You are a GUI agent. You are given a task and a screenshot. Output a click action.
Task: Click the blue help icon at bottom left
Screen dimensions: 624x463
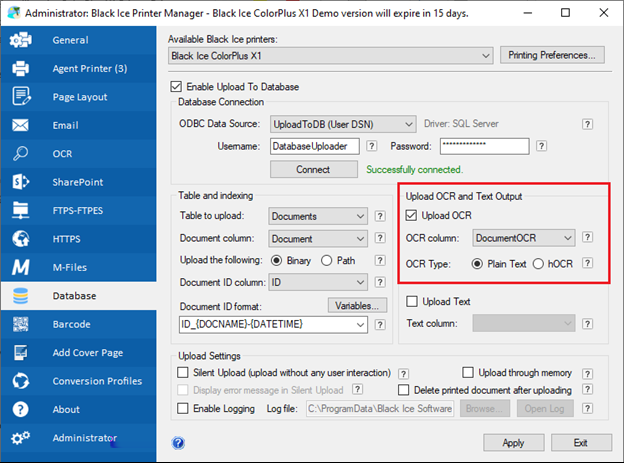(178, 442)
